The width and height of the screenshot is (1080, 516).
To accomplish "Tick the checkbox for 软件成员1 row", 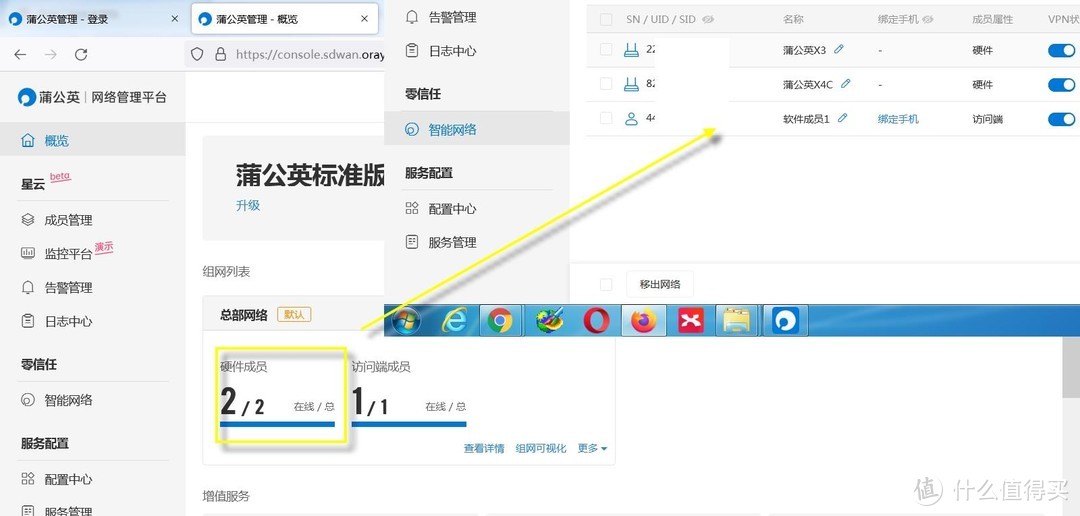I will pyautogui.click(x=605, y=118).
